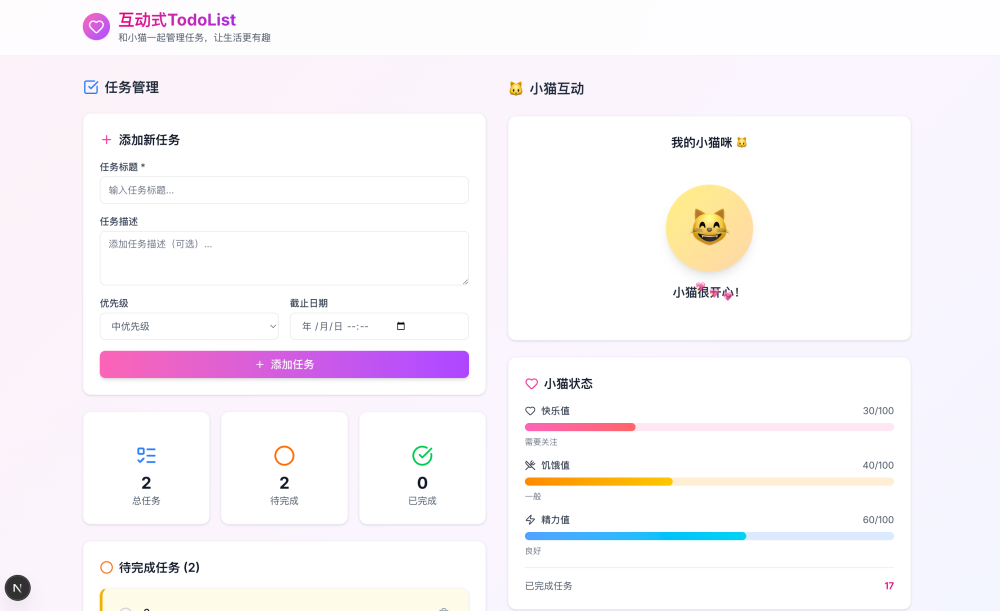The image size is (1000, 611).
Task: Click the pink plus icon beside 添加新任务
Action: click(109, 139)
